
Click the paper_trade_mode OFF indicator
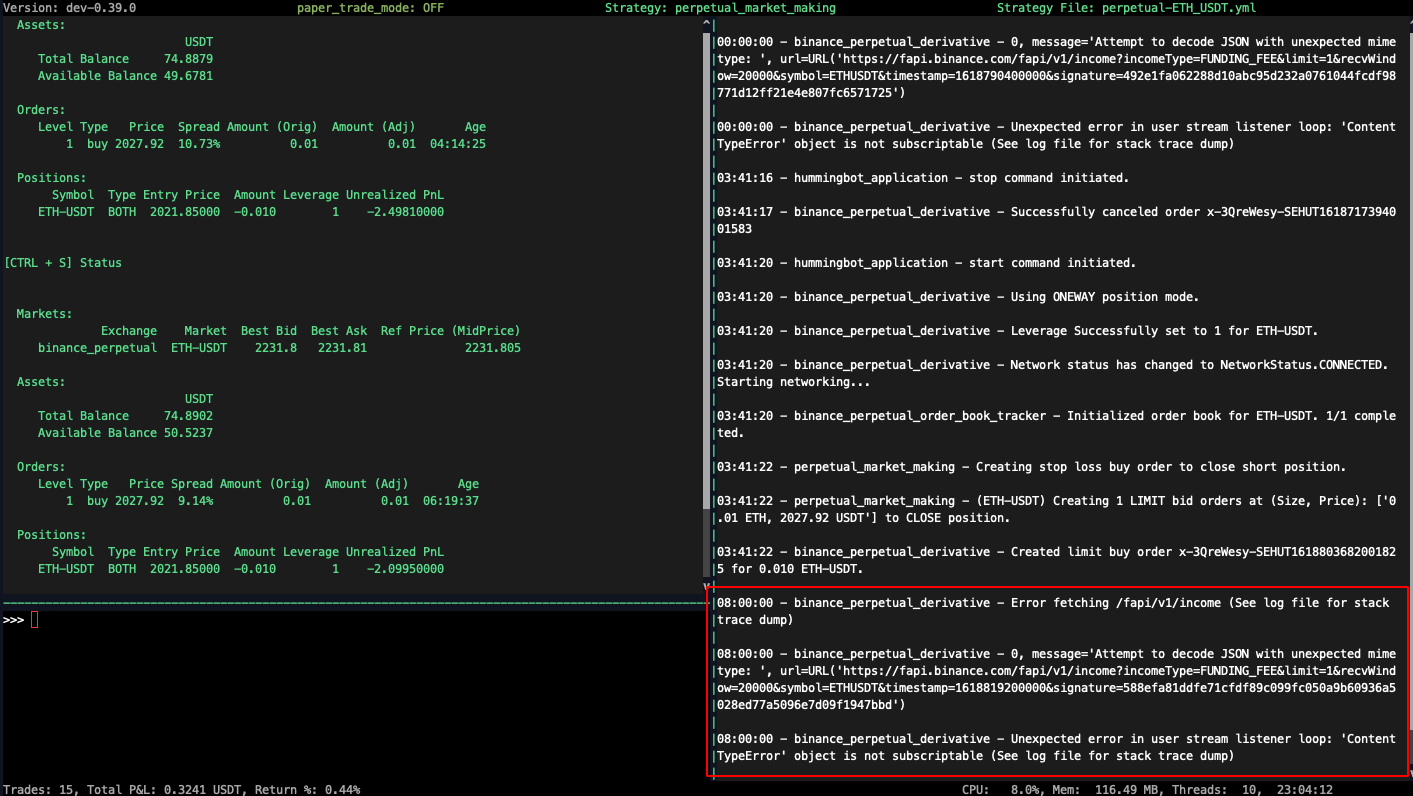(x=369, y=8)
